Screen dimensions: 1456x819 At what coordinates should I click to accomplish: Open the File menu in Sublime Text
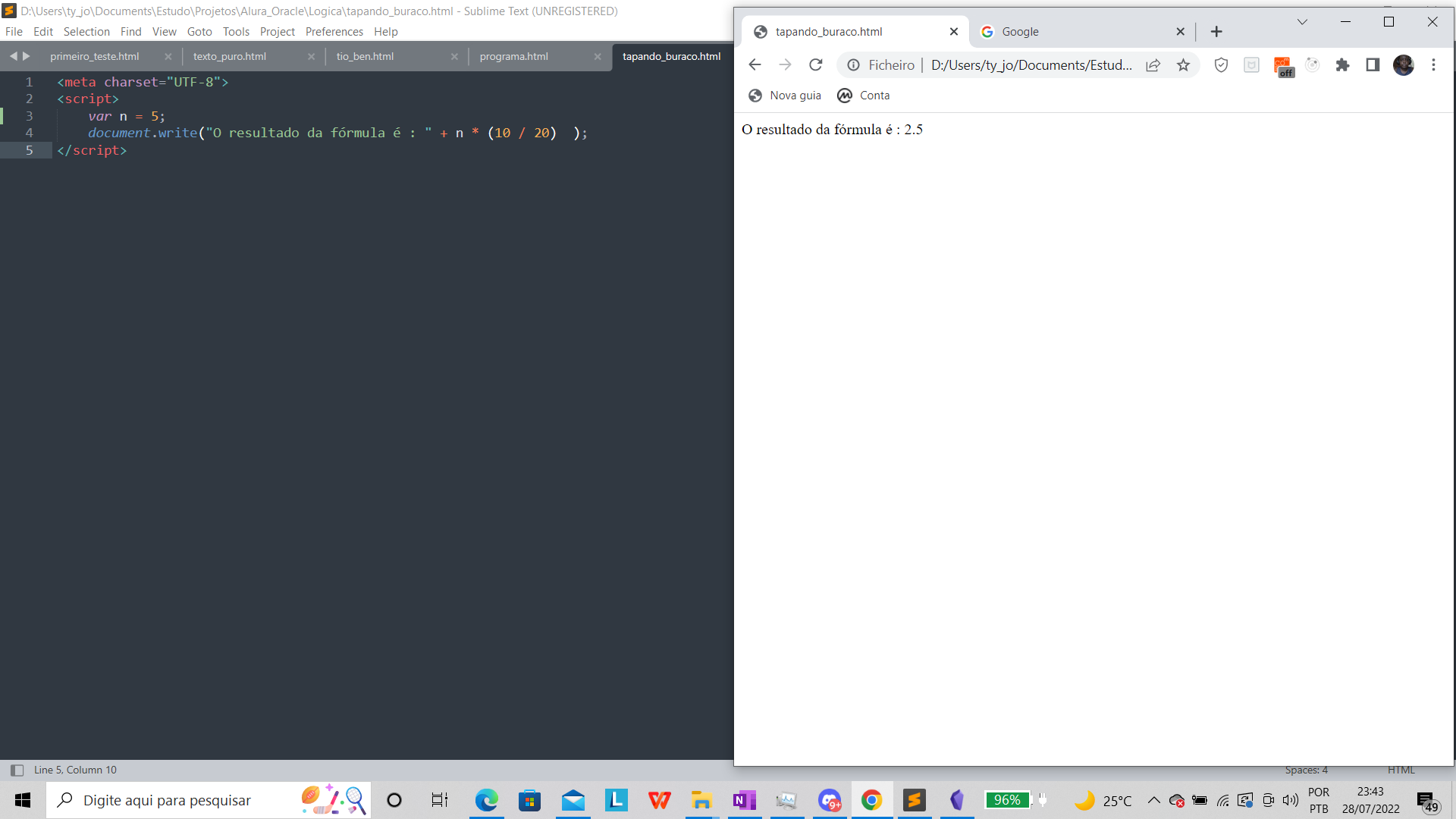point(15,31)
